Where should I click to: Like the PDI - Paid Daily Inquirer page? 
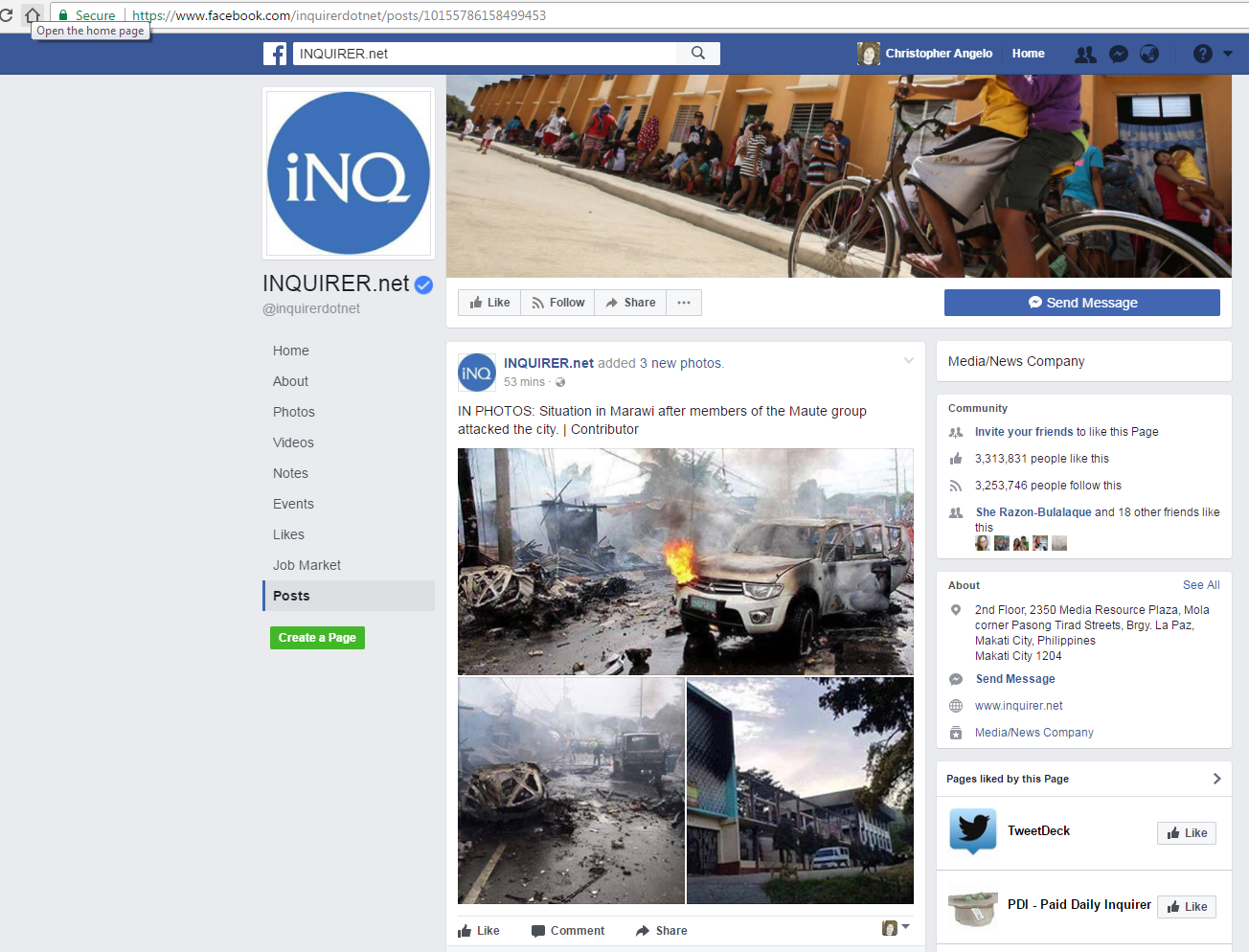[1187, 907]
